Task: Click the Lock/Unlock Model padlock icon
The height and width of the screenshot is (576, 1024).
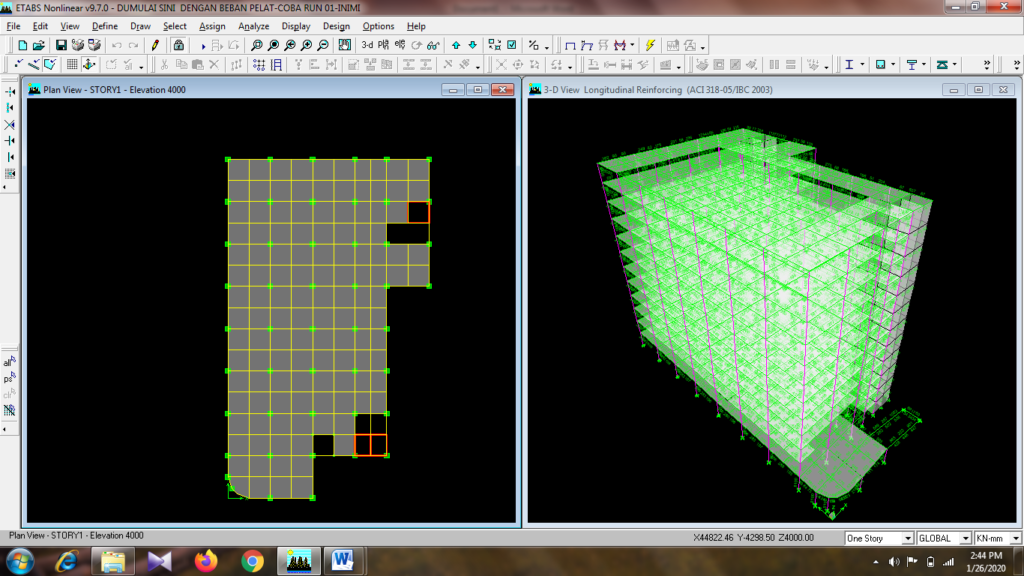Action: 178,45
